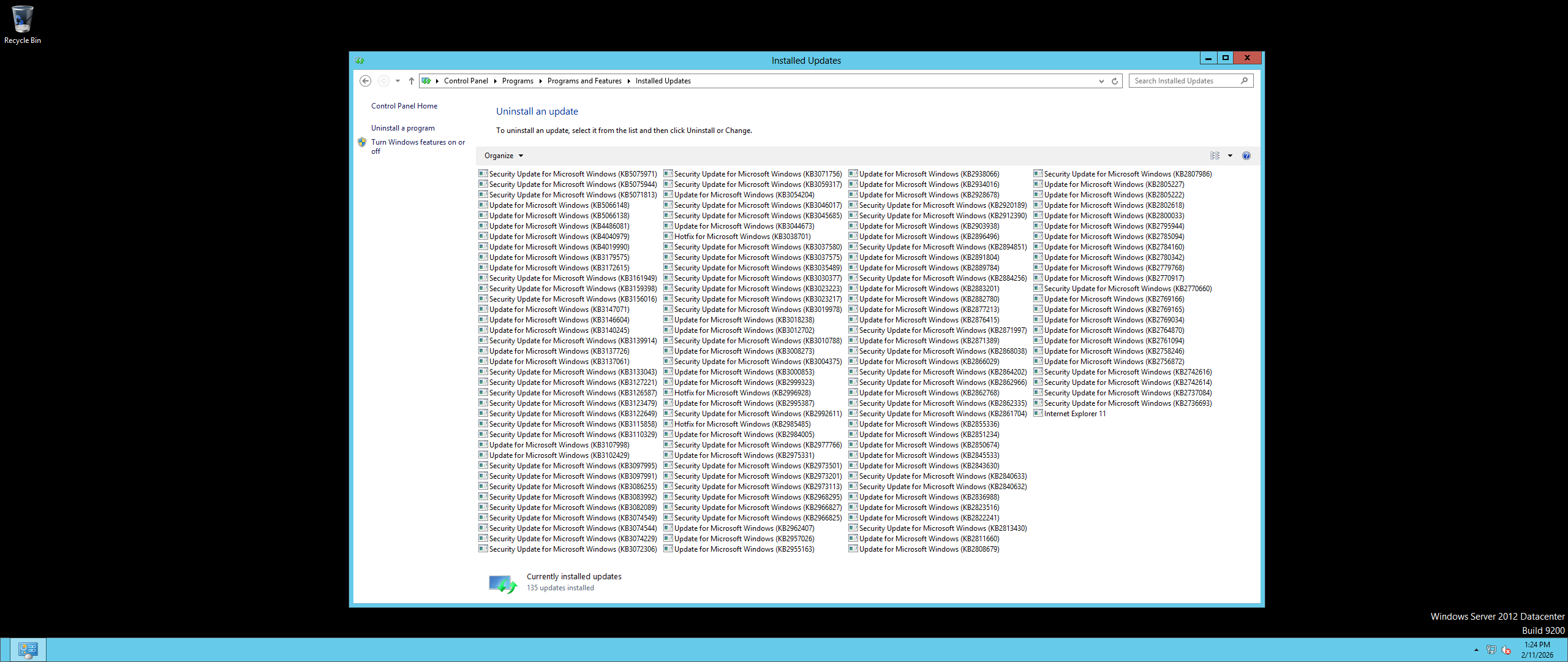Expand the Organize dropdown

tap(503, 156)
